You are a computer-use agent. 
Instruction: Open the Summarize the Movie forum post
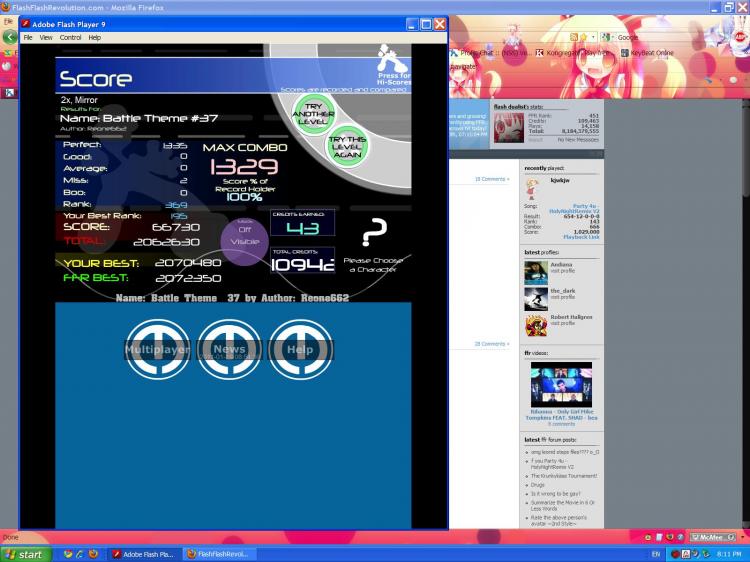(x=562, y=506)
